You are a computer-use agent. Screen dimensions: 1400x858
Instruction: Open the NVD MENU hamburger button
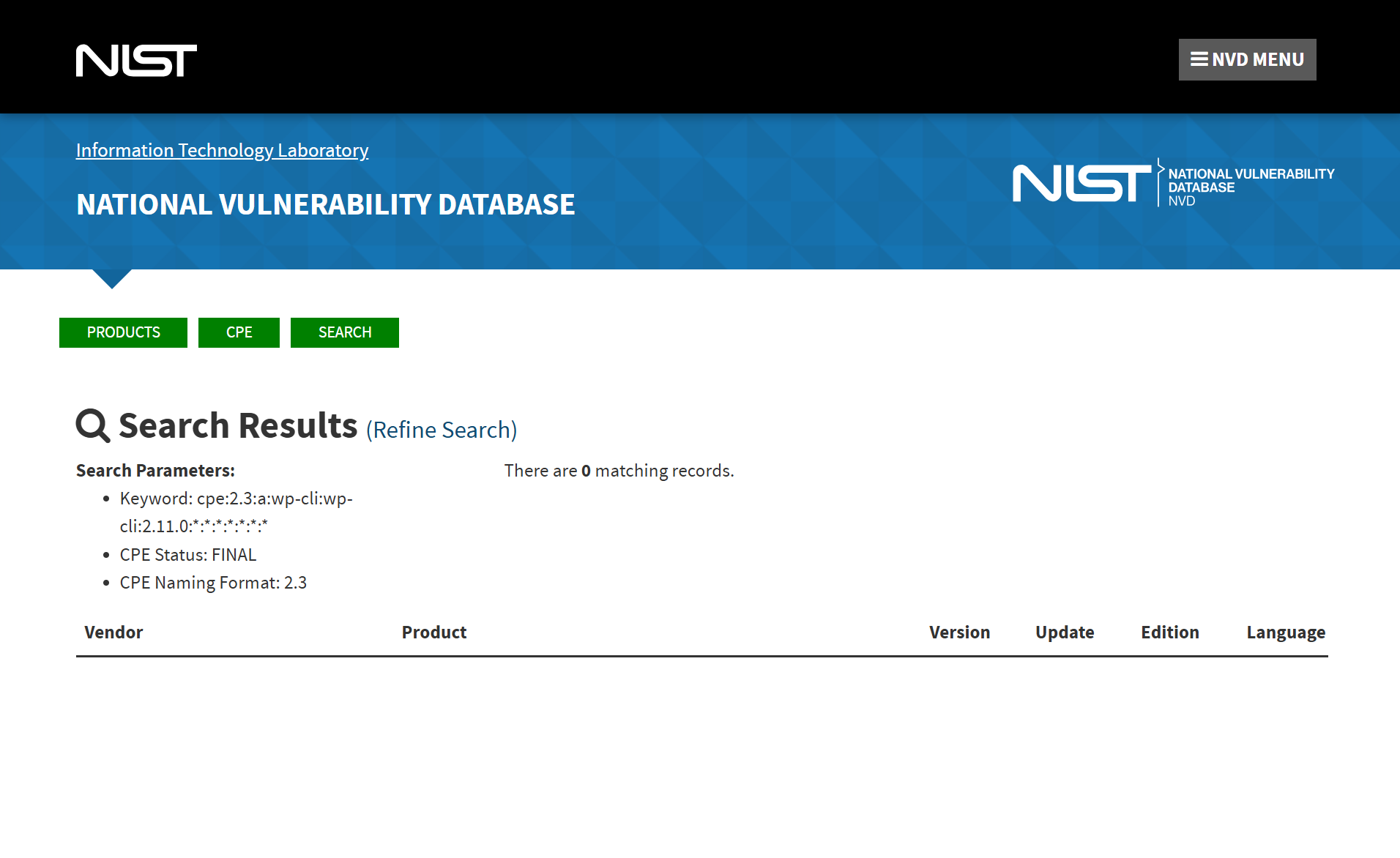[x=1247, y=59]
